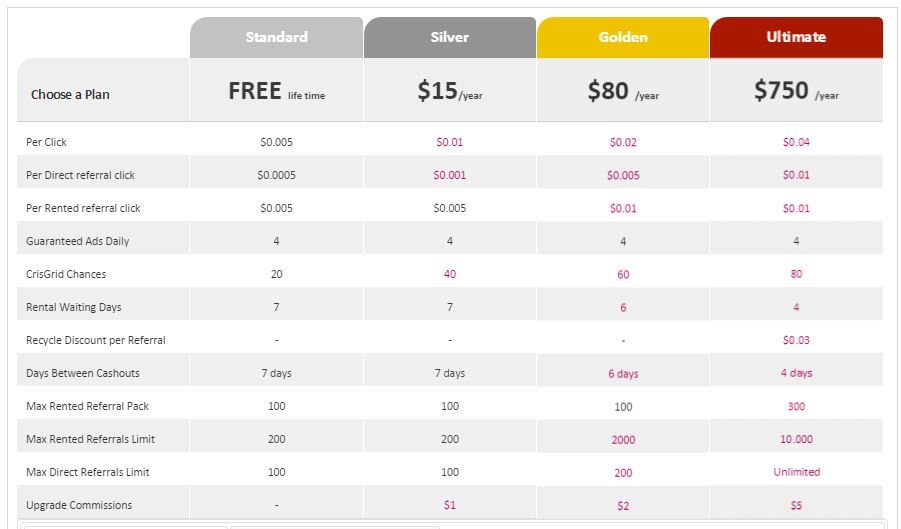Click the Choose a Plan label
This screenshot has width=901, height=529.
70,95
